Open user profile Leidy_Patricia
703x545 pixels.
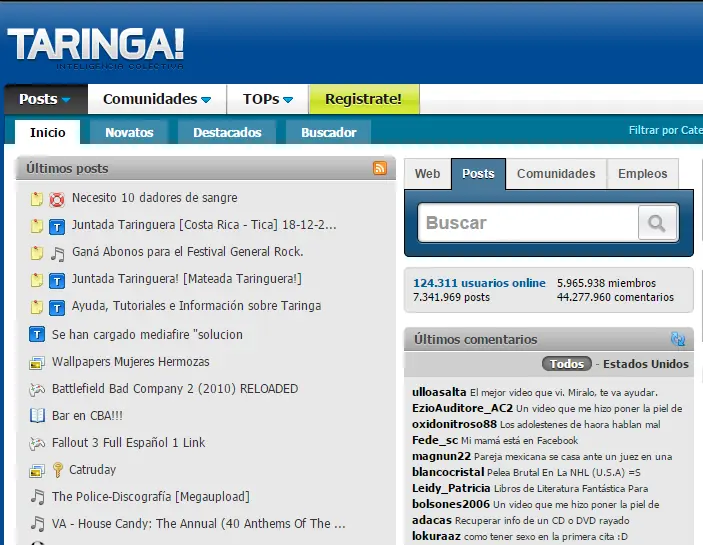tap(451, 489)
